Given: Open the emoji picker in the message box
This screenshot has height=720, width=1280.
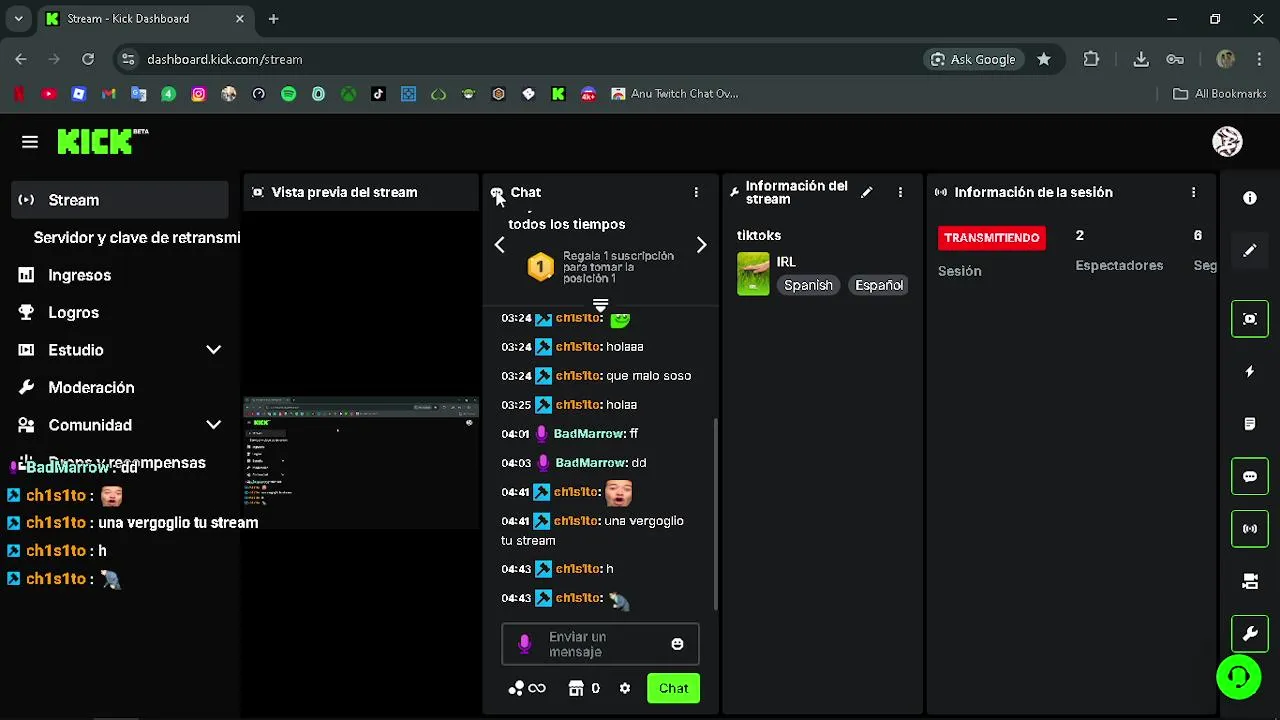Looking at the screenshot, I should click(x=677, y=644).
